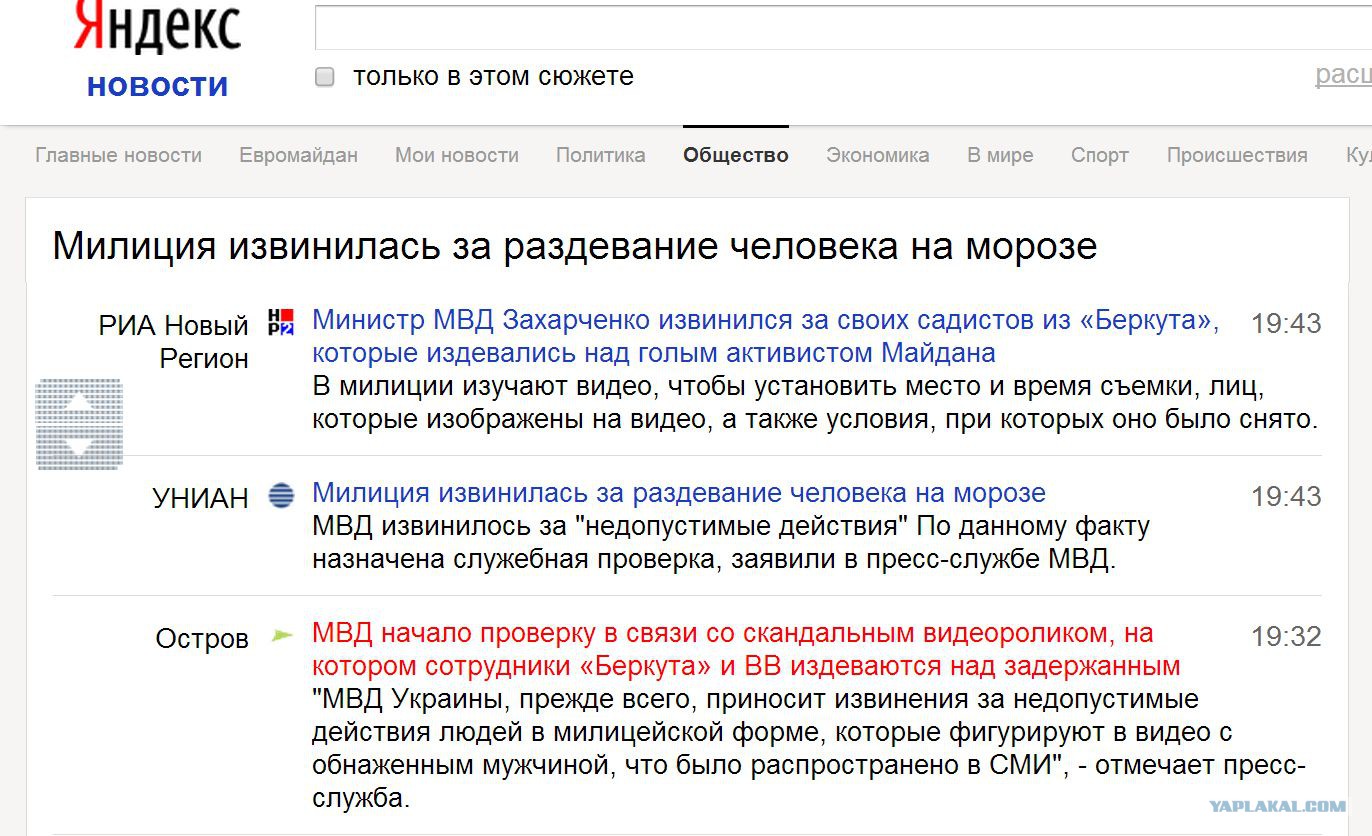Click the Остров green arrow source icon
Image resolution: width=1372 pixels, height=836 pixels.
pos(283,635)
